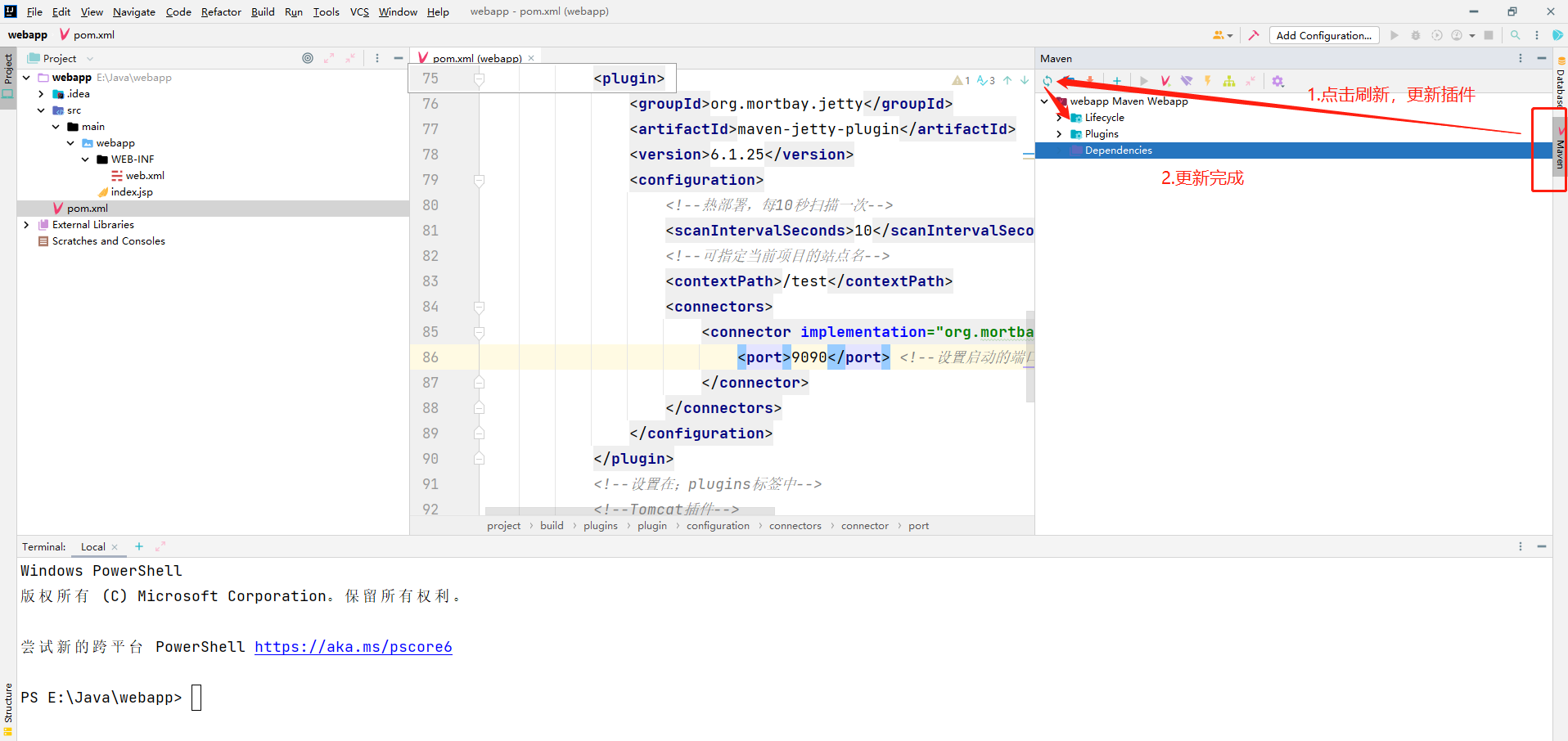Open Maven Settings gear icon
The width and height of the screenshot is (1568, 741).
coord(1277,81)
